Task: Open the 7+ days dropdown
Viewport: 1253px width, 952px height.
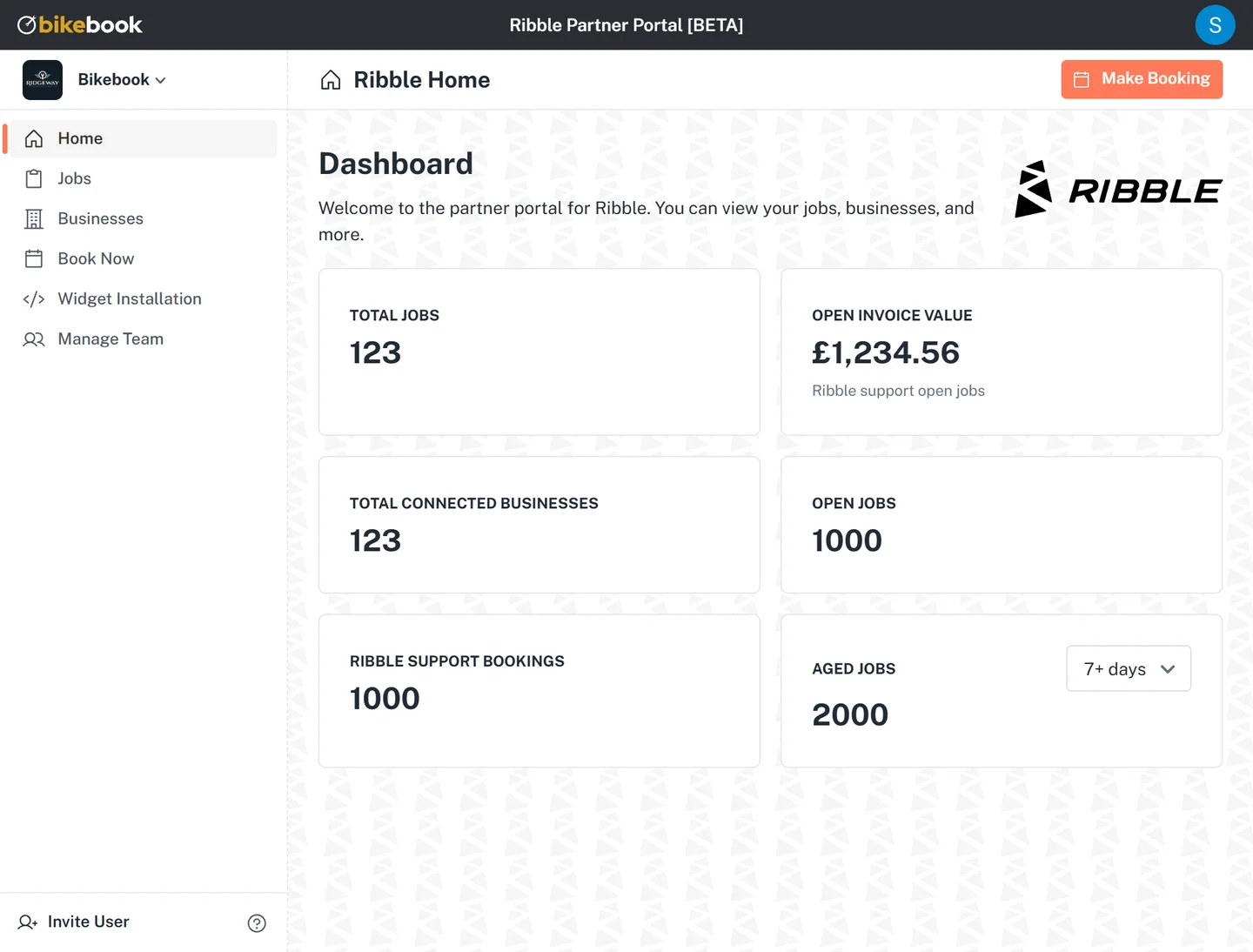Action: click(1129, 668)
